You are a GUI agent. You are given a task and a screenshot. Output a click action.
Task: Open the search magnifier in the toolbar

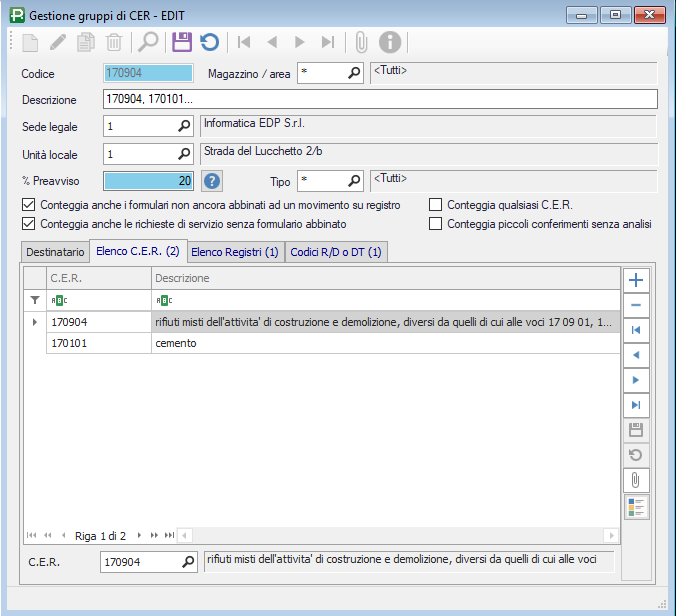tap(148, 42)
